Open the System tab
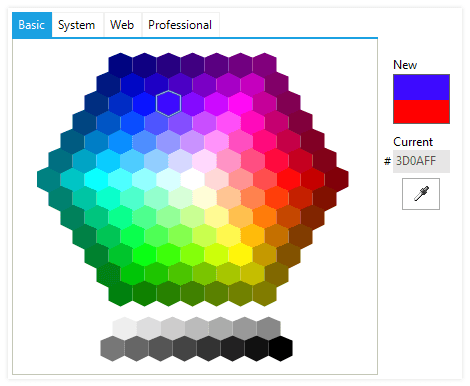The height and width of the screenshot is (386, 470). click(x=77, y=25)
